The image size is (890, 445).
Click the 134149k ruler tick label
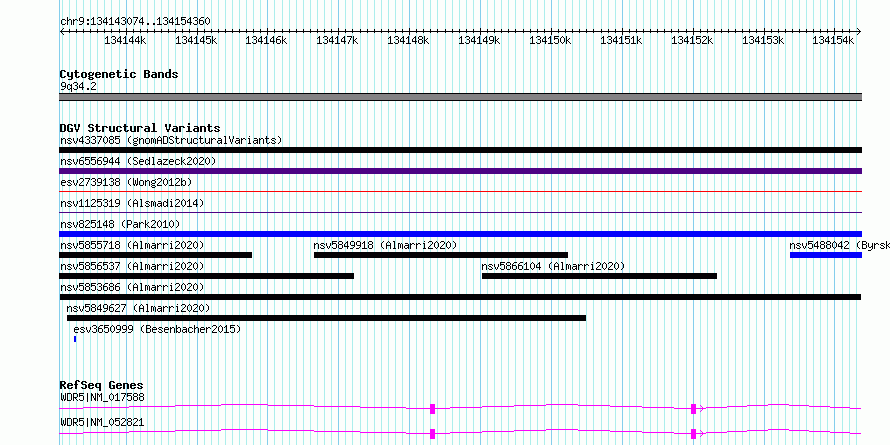(x=480, y=40)
